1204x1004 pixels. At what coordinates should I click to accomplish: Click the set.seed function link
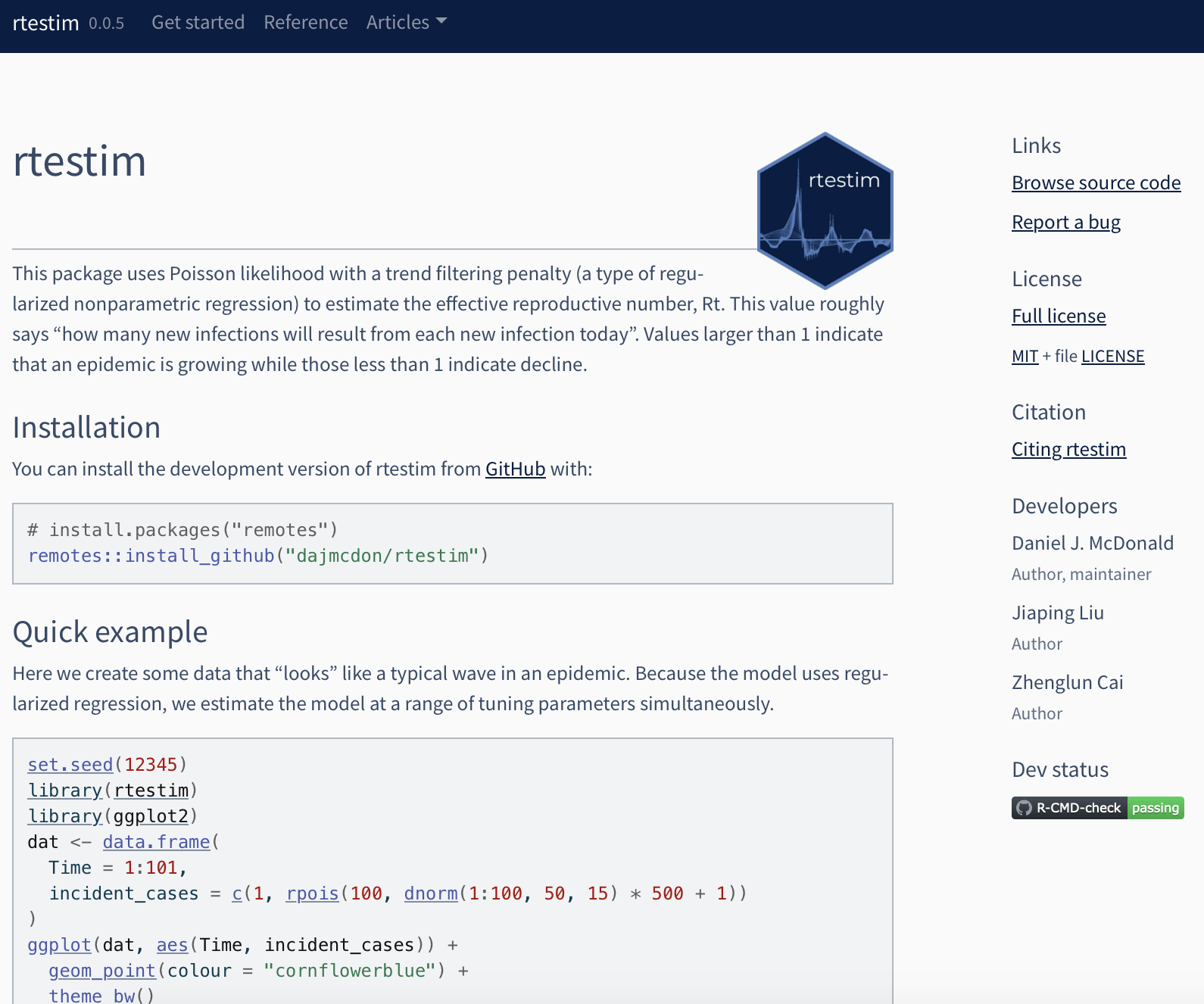point(70,765)
